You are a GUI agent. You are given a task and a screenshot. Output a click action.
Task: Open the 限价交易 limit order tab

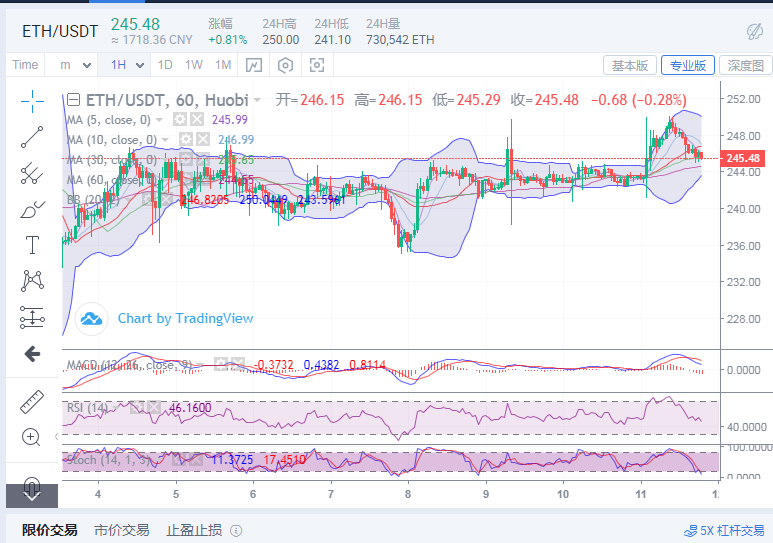[50, 530]
